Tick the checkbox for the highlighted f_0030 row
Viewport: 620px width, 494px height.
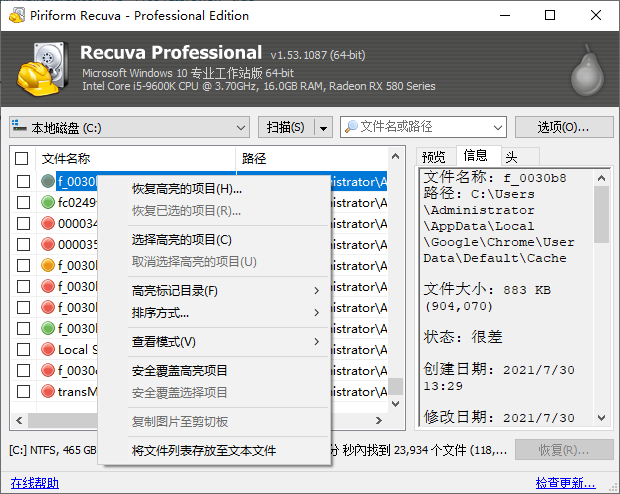pyautogui.click(x=23, y=182)
